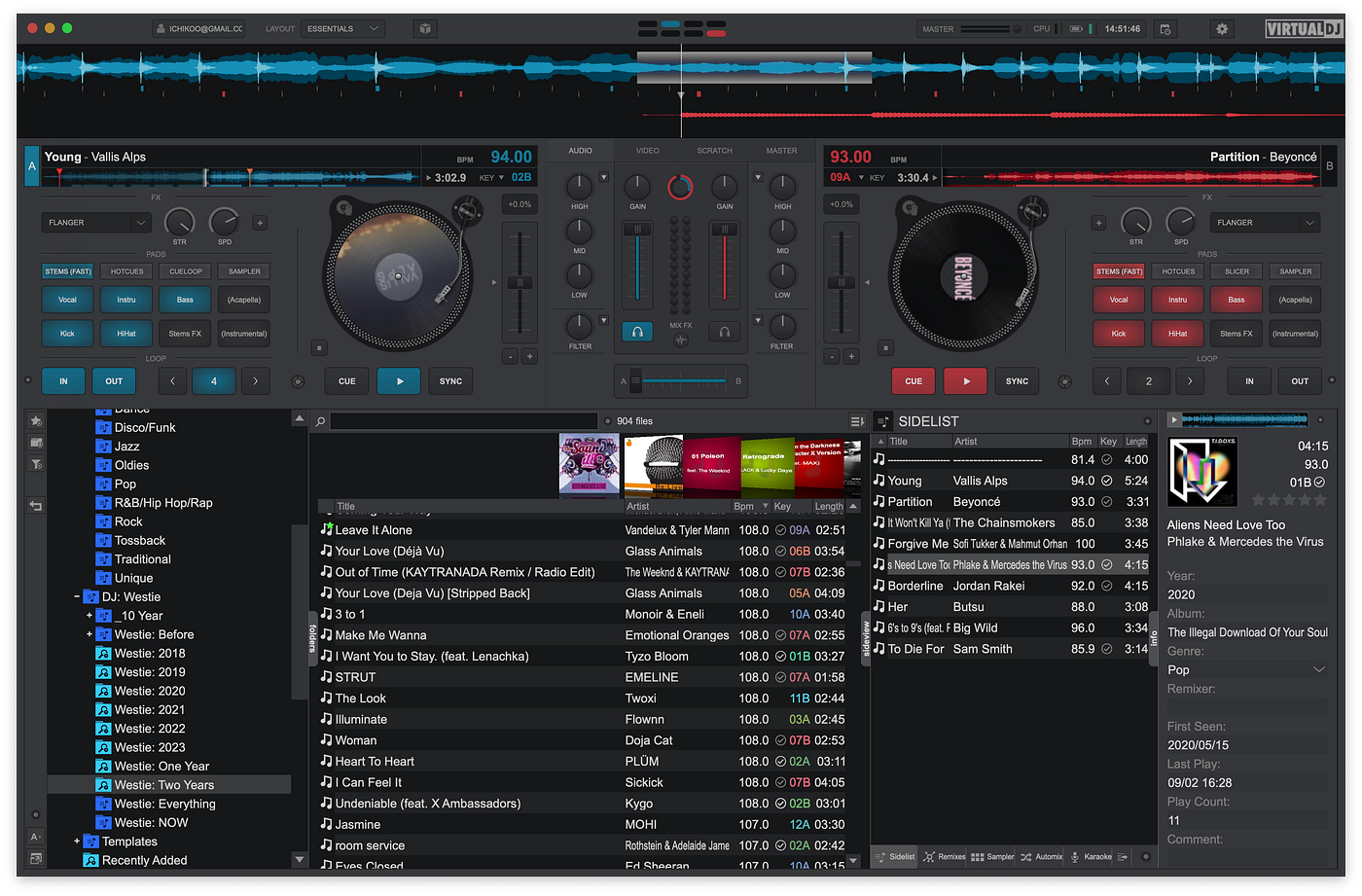
Task: Select the Stems FX pad on left deck
Action: click(184, 333)
